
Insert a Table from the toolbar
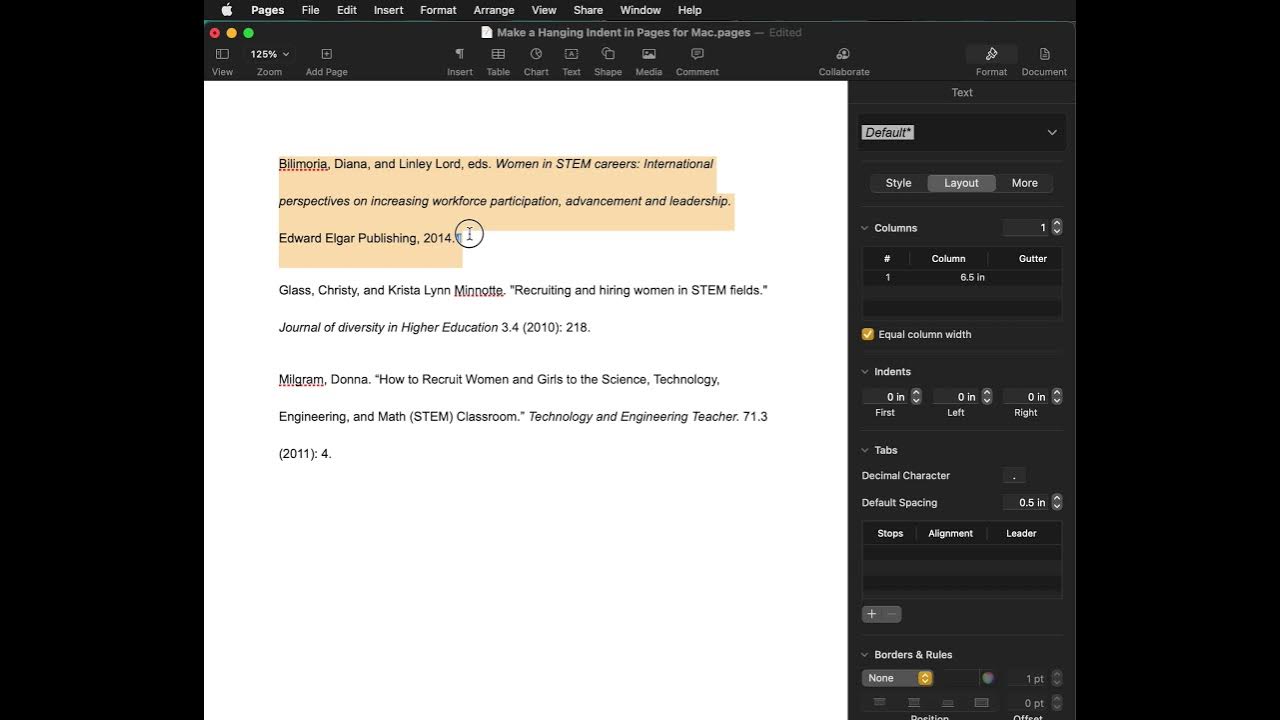[x=498, y=54]
